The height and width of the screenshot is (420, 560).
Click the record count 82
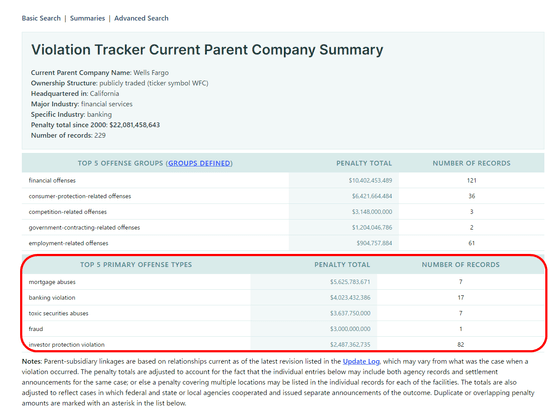[461, 345]
